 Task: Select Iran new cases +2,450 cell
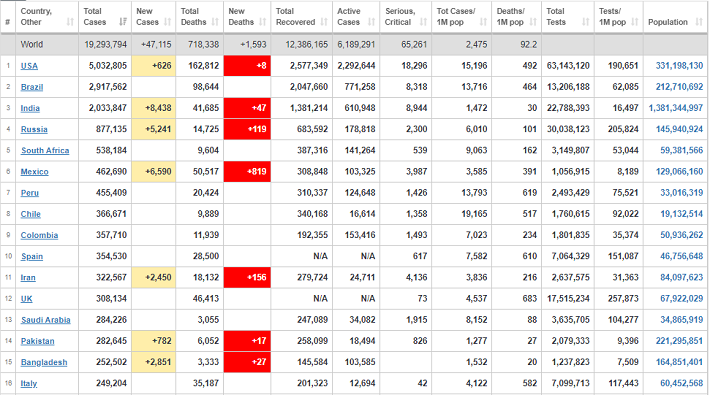(154, 278)
